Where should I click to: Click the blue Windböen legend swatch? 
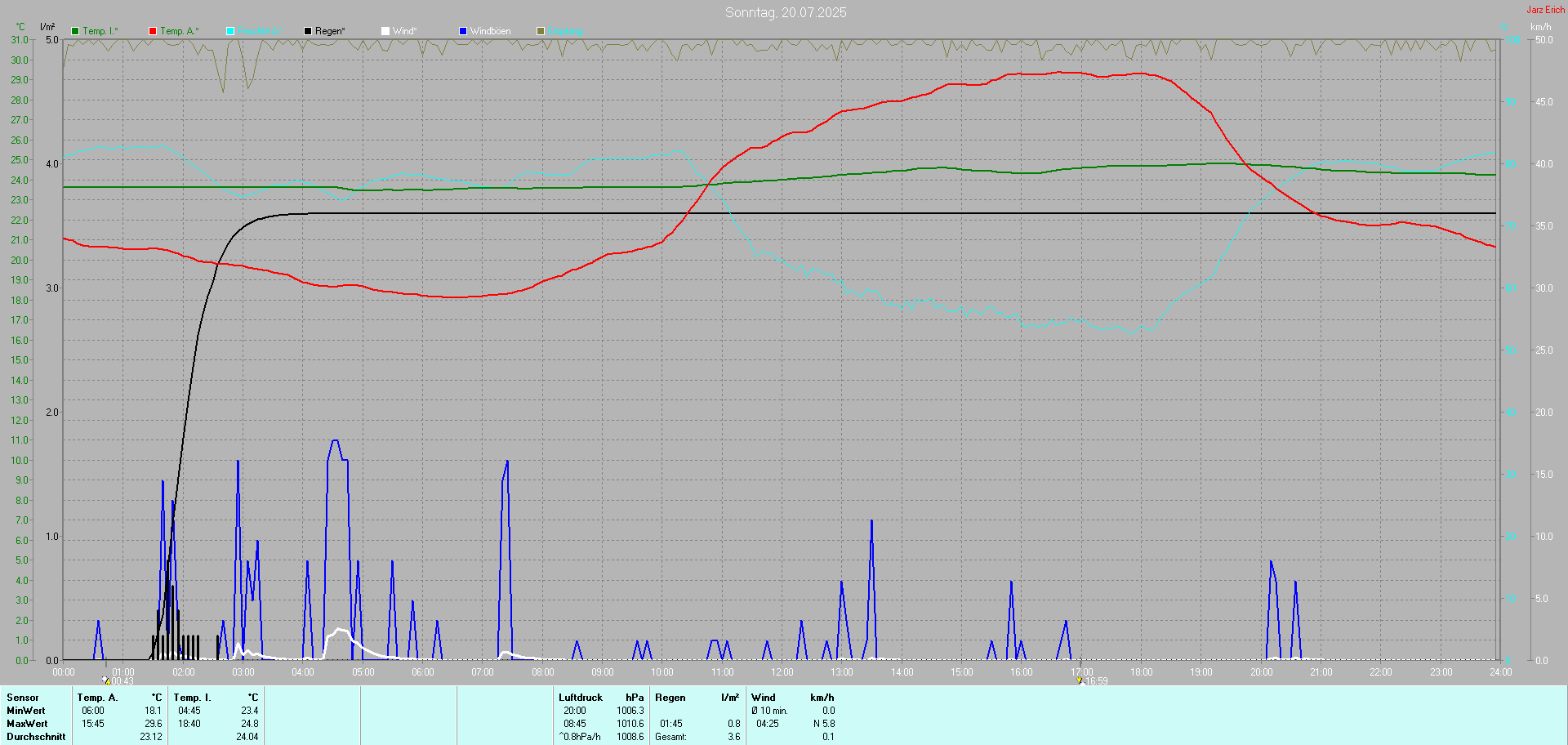tap(463, 31)
